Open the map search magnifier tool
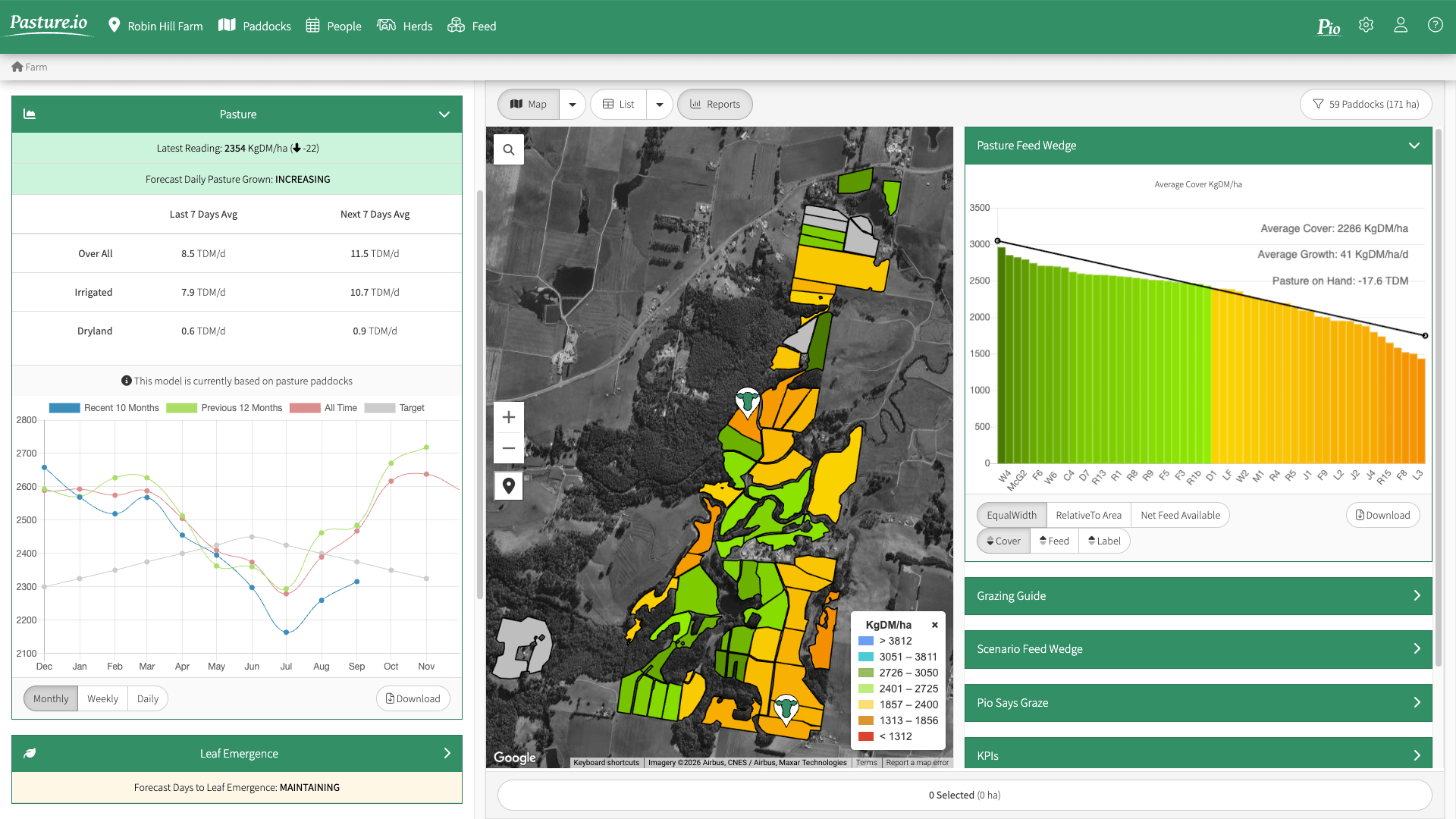 point(509,149)
